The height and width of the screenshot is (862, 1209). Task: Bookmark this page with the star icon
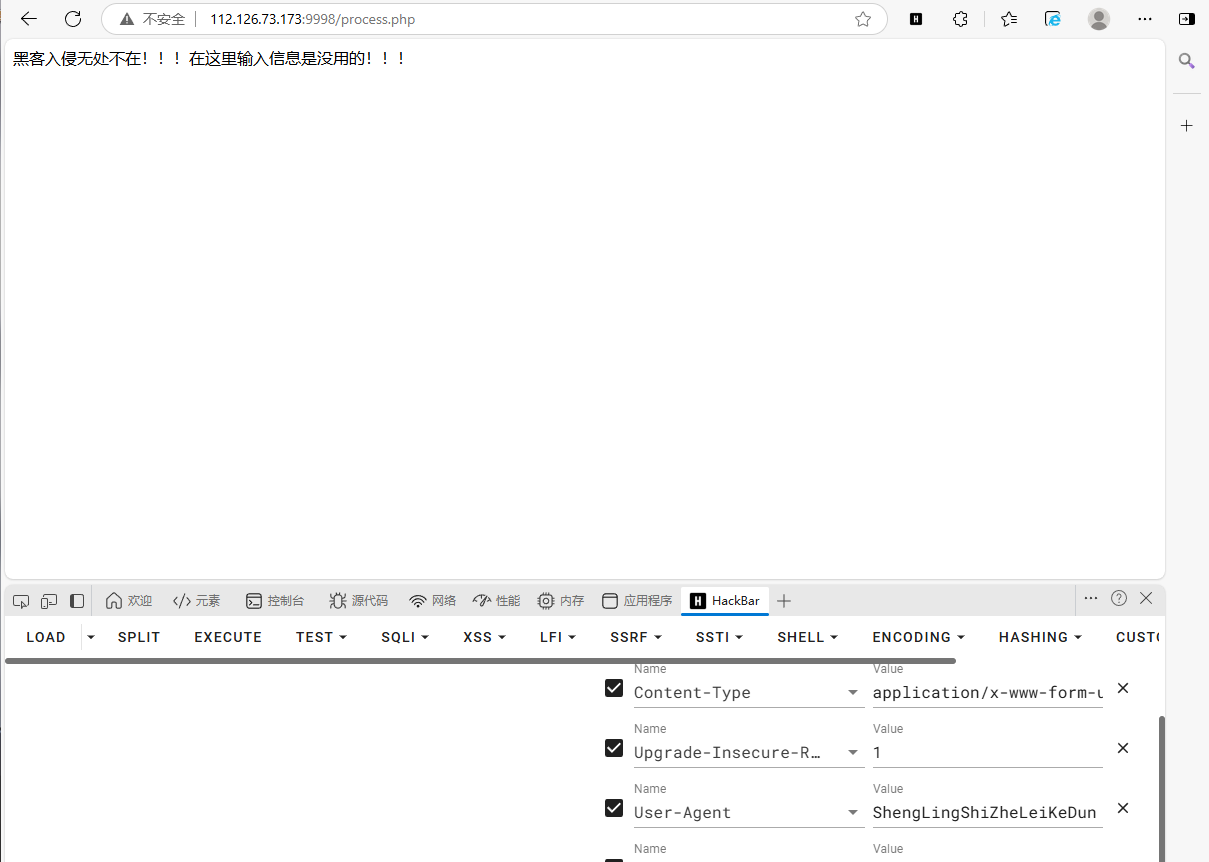(x=863, y=19)
